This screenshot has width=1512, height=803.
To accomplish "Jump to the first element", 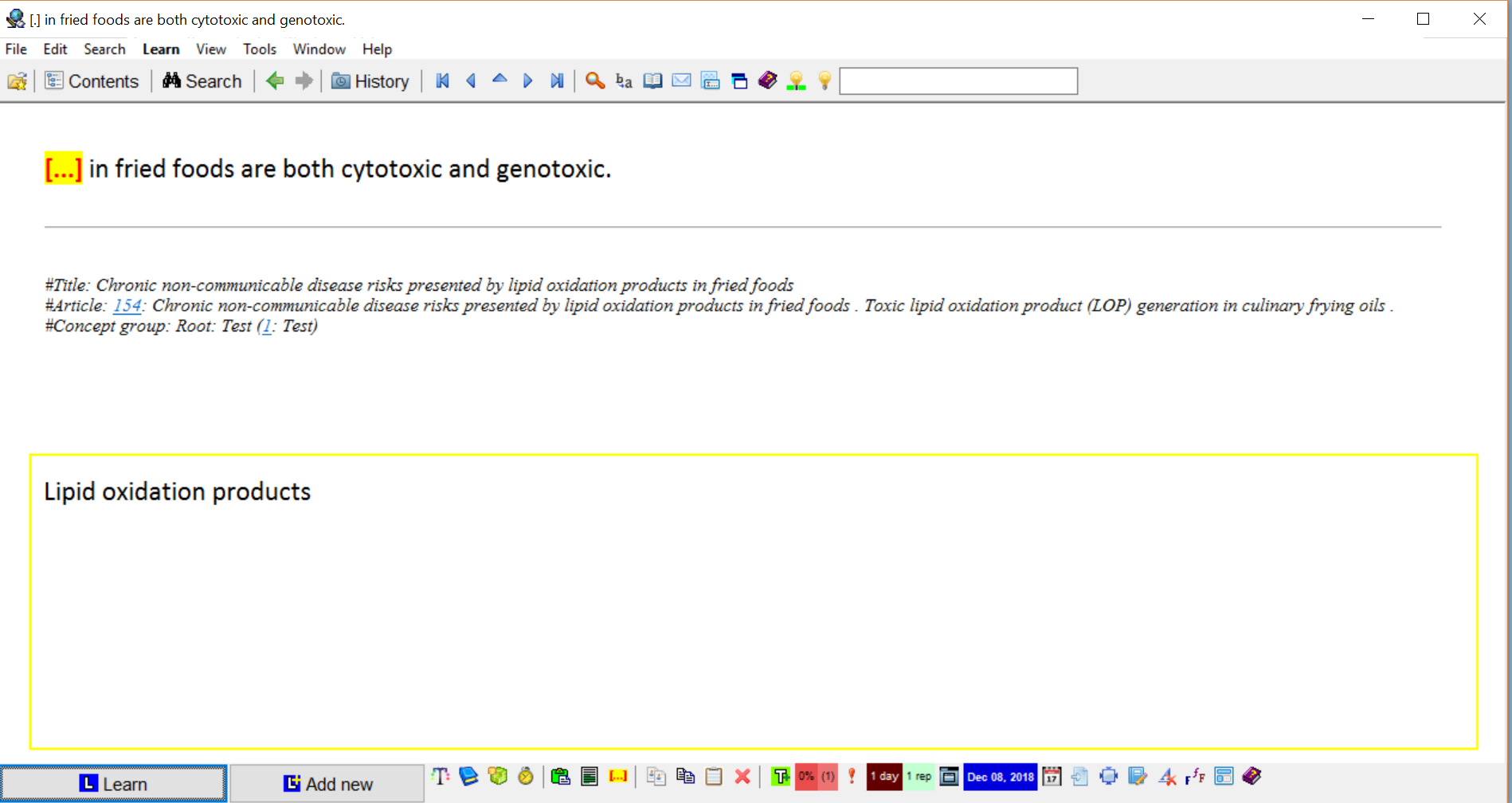I will (x=443, y=80).
